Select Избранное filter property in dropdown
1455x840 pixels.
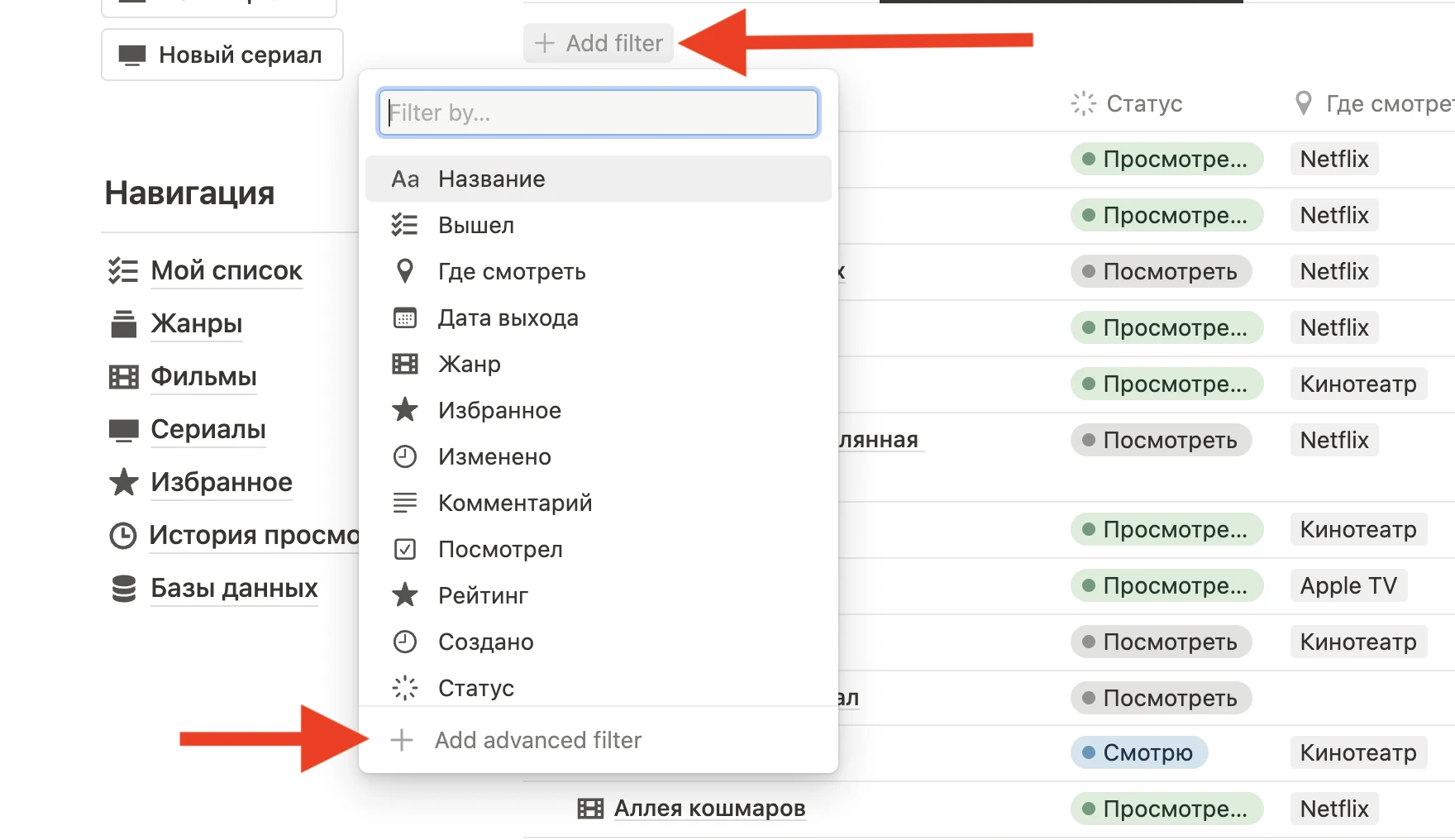(599, 410)
